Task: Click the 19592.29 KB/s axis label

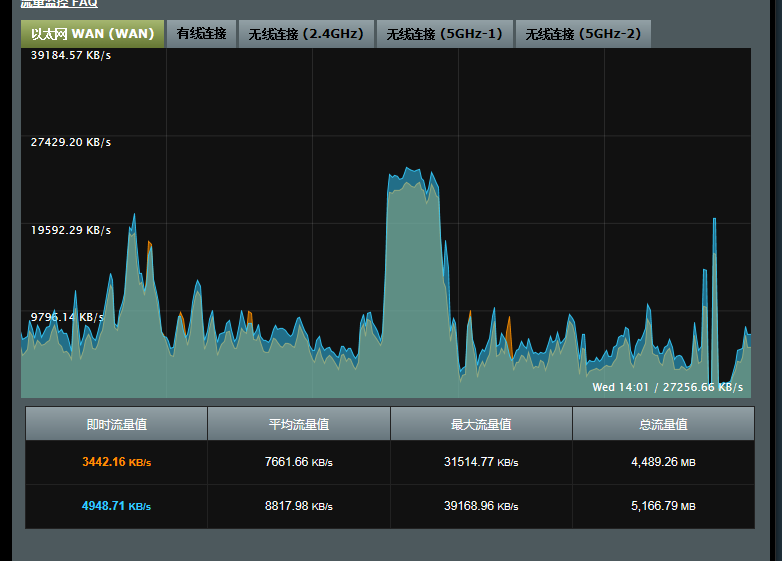Action: point(71,230)
